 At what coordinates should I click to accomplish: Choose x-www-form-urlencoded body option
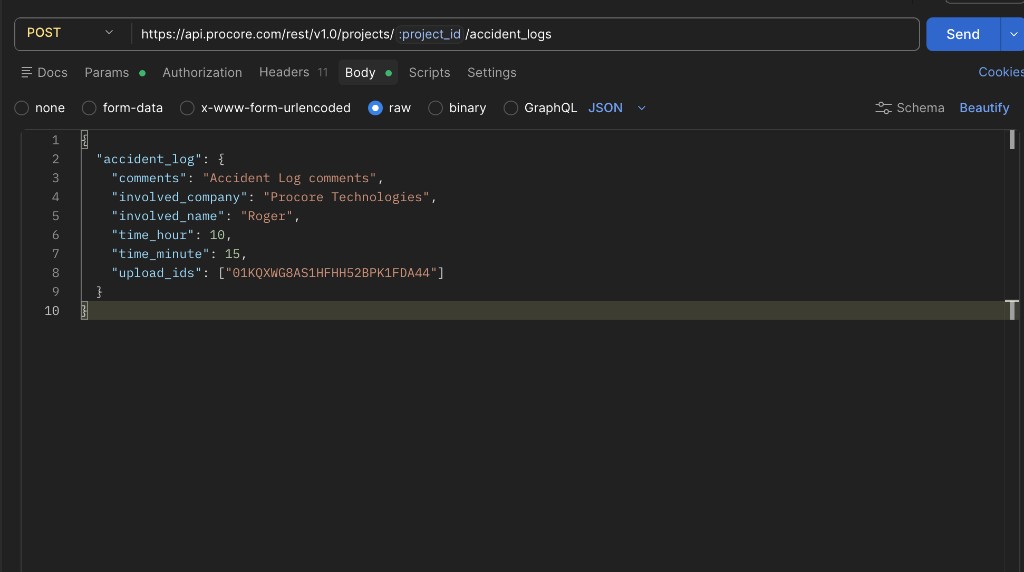click(187, 108)
